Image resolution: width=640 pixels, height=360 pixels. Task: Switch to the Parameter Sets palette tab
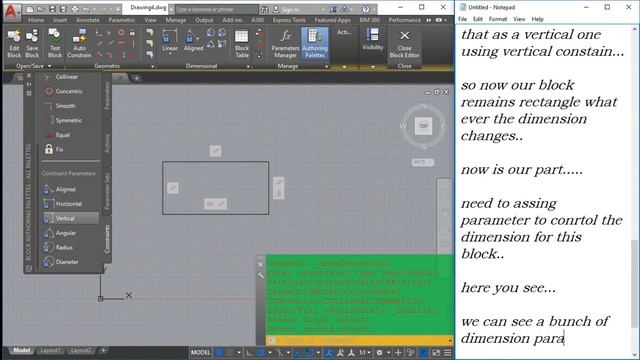pyautogui.click(x=107, y=190)
